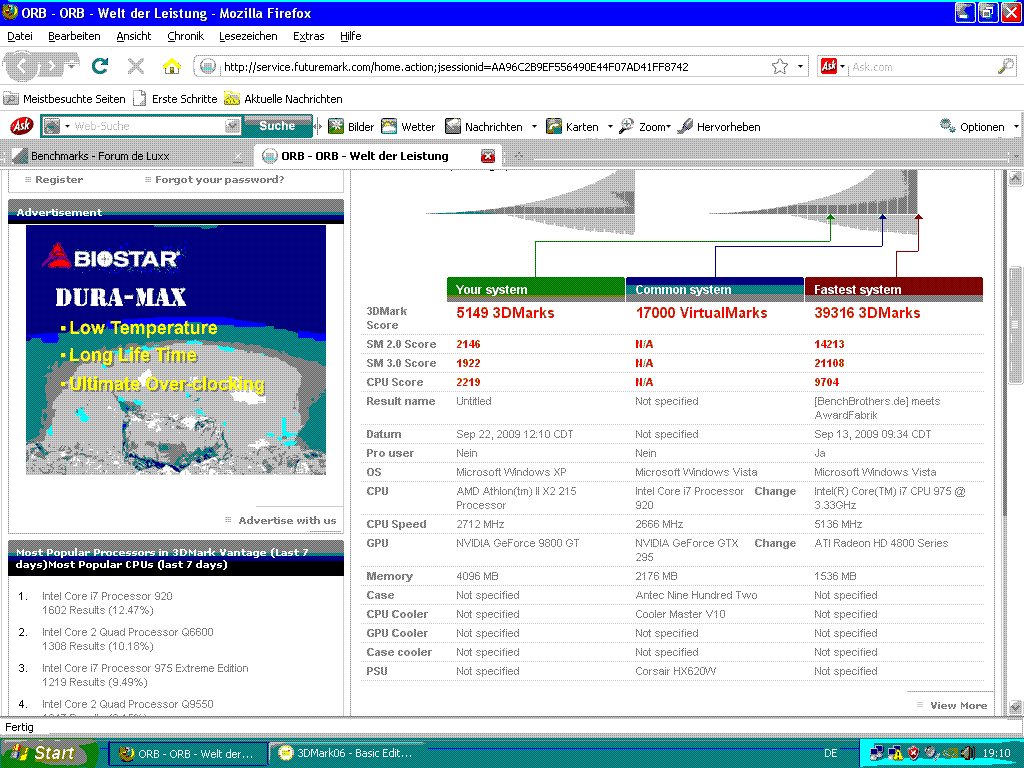This screenshot has width=1024, height=768.
Task: Click the Zoom tool on Ask toolbar
Action: point(645,127)
